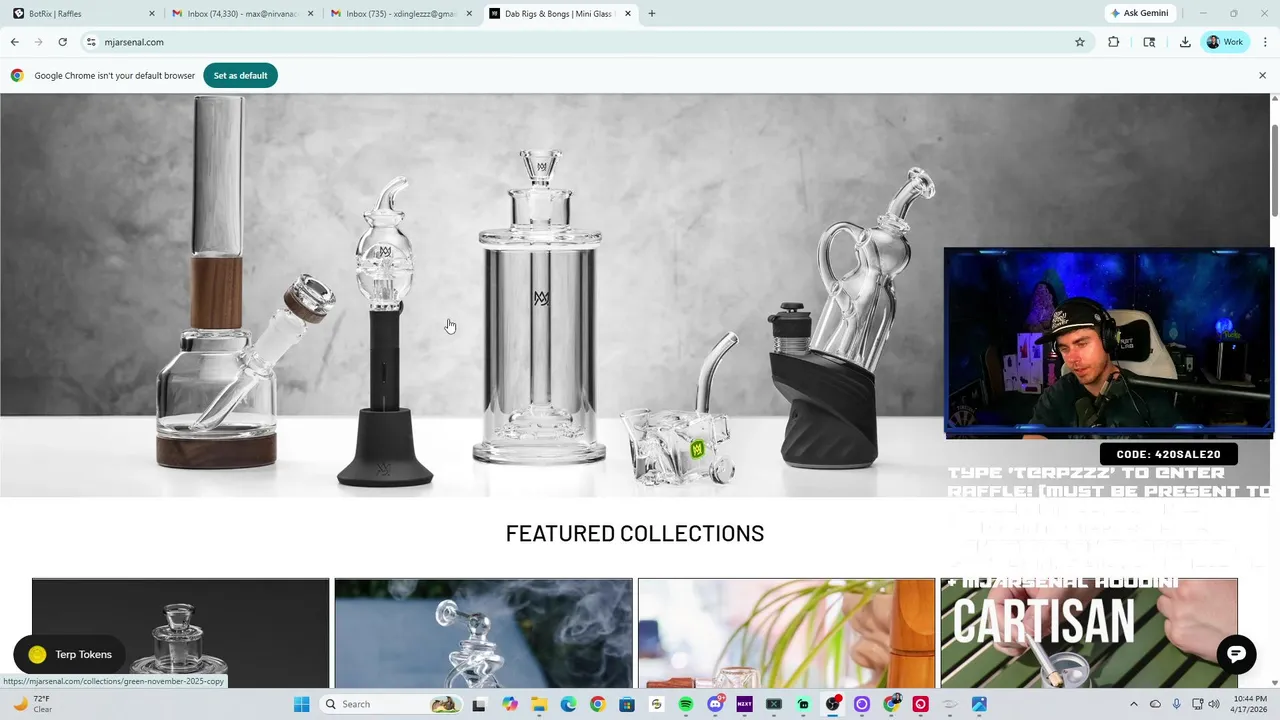Screen dimensions: 1280x720
Task: Switch to the Inbox (735) Gmail tab
Action: pyautogui.click(x=402, y=14)
